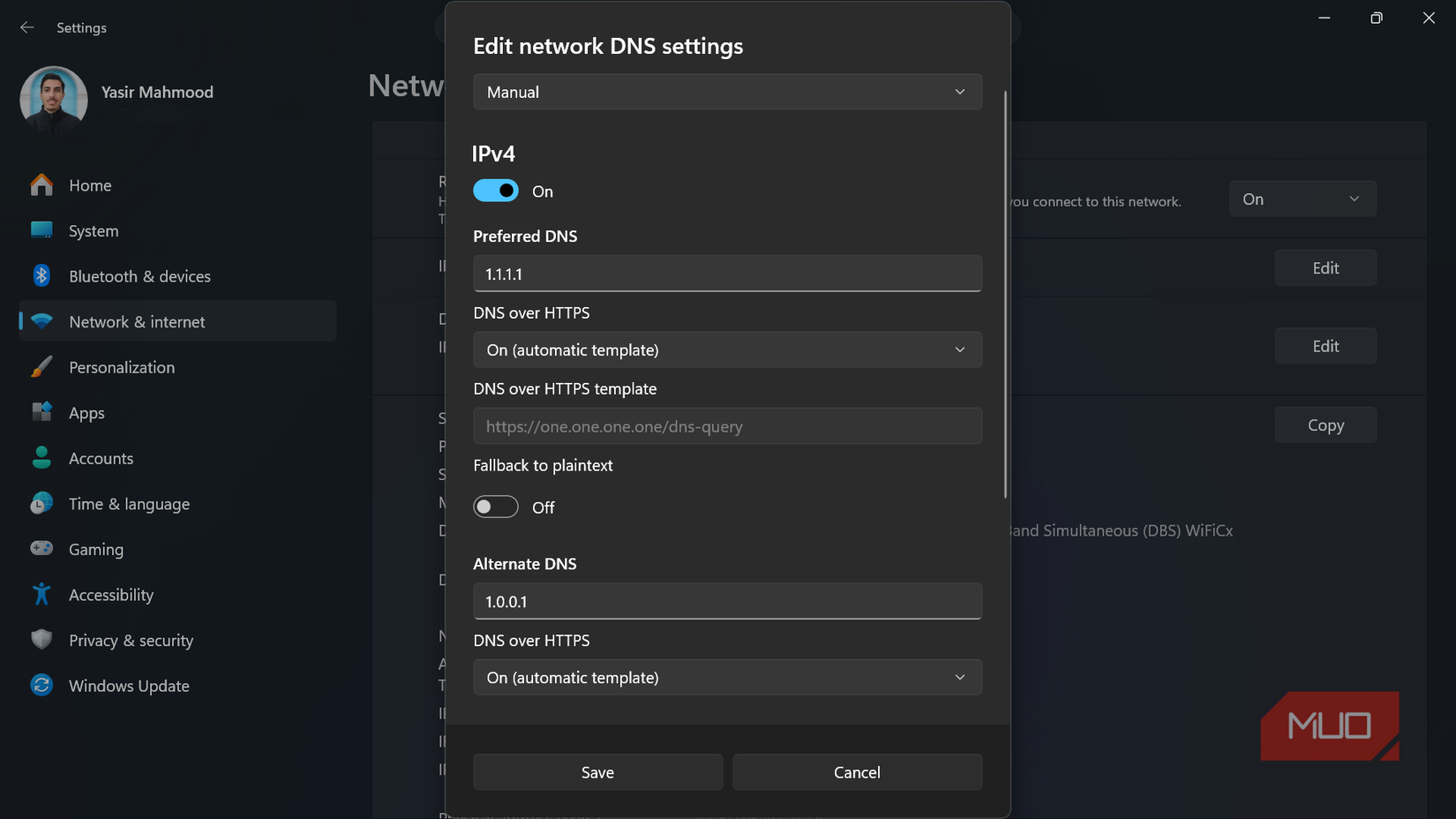Click Yasir Mahmood profile picture
The image size is (1456, 819).
(x=54, y=99)
